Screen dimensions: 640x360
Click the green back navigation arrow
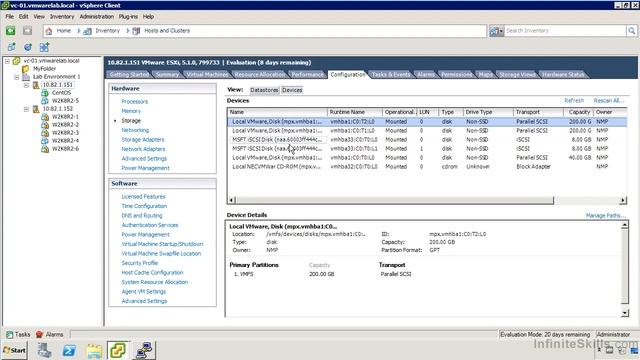coord(11,31)
